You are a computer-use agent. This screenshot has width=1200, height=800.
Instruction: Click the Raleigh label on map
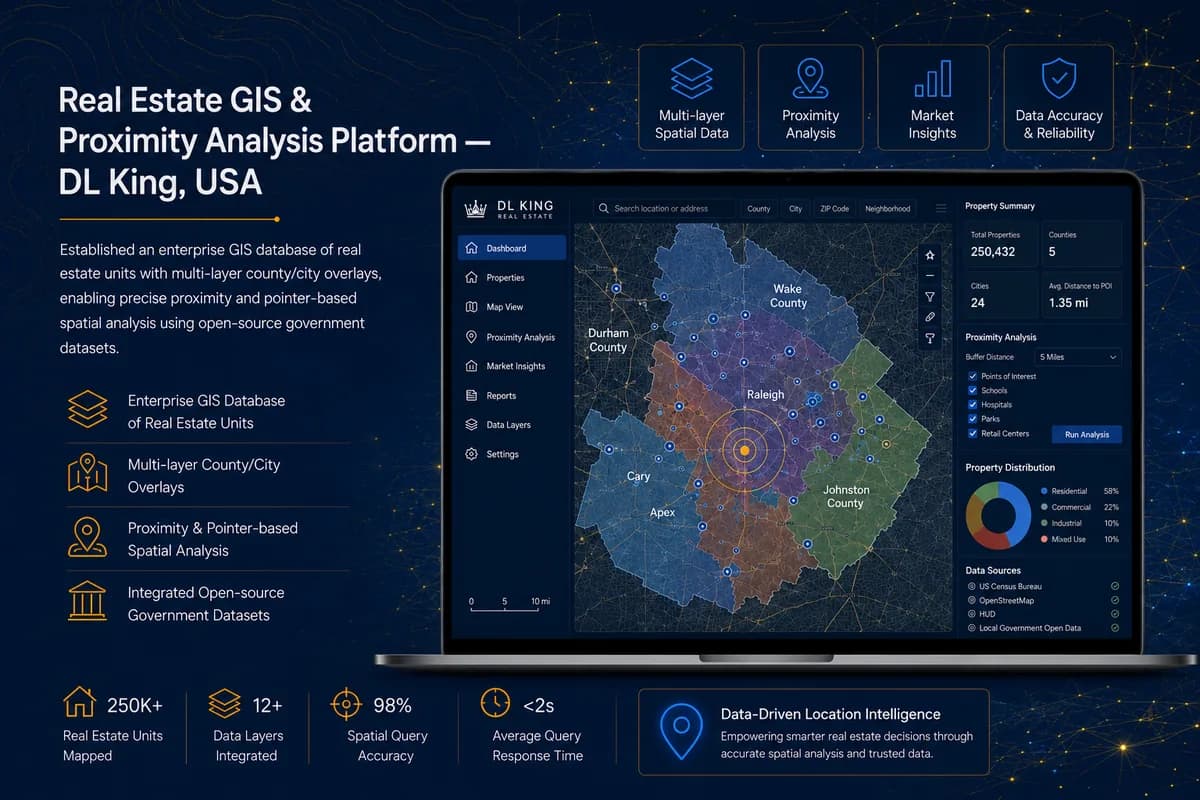pos(766,395)
